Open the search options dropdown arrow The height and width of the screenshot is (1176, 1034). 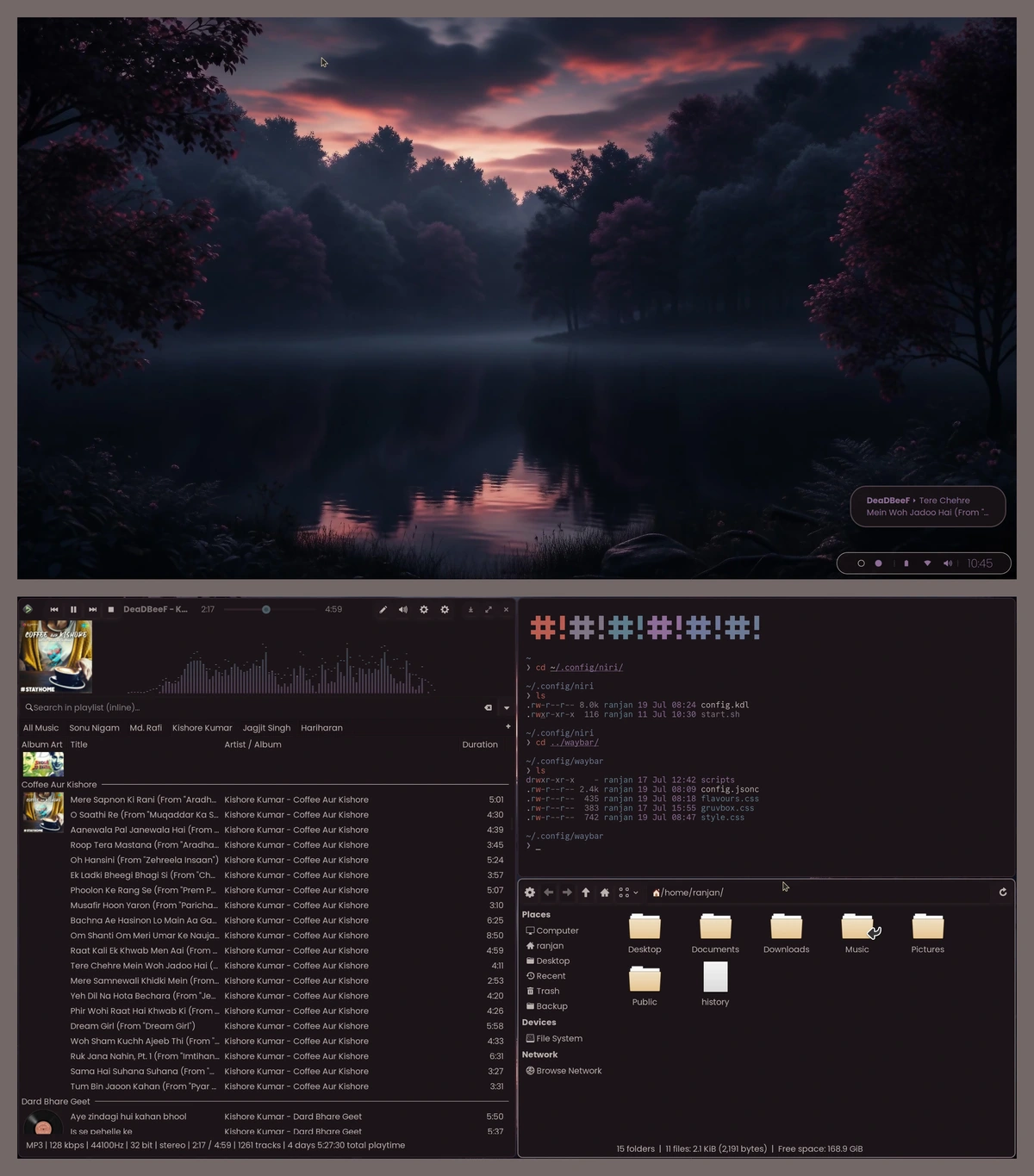click(x=507, y=707)
